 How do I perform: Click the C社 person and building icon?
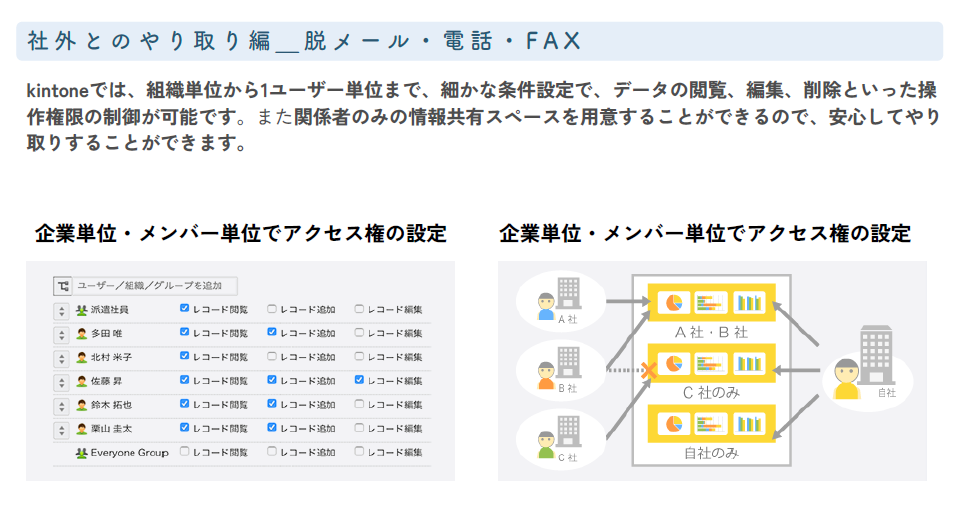(559, 438)
